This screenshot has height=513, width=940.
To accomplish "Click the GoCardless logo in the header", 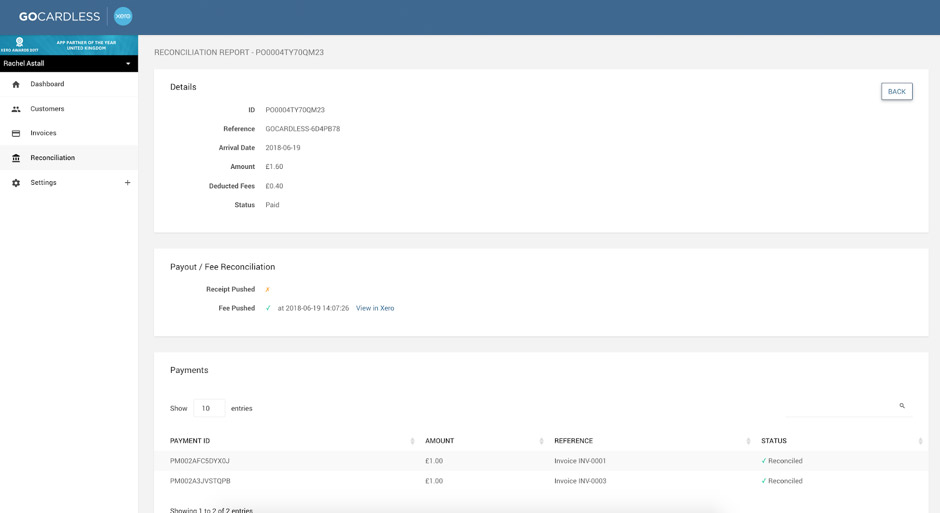I will tap(59, 17).
